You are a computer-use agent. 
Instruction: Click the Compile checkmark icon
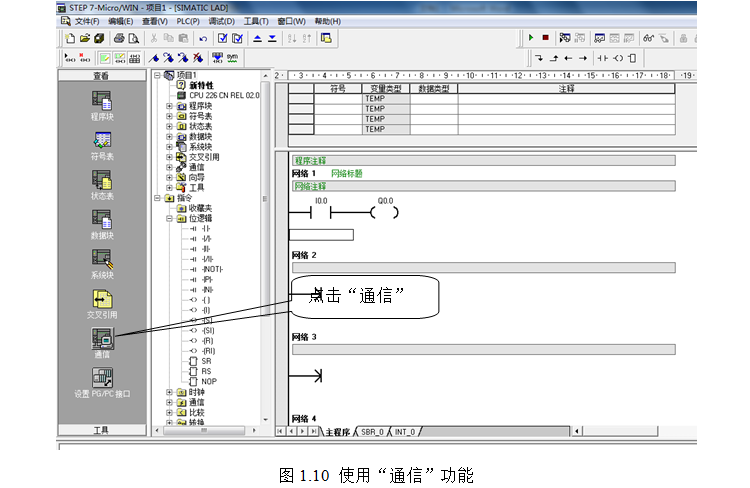[x=222, y=38]
